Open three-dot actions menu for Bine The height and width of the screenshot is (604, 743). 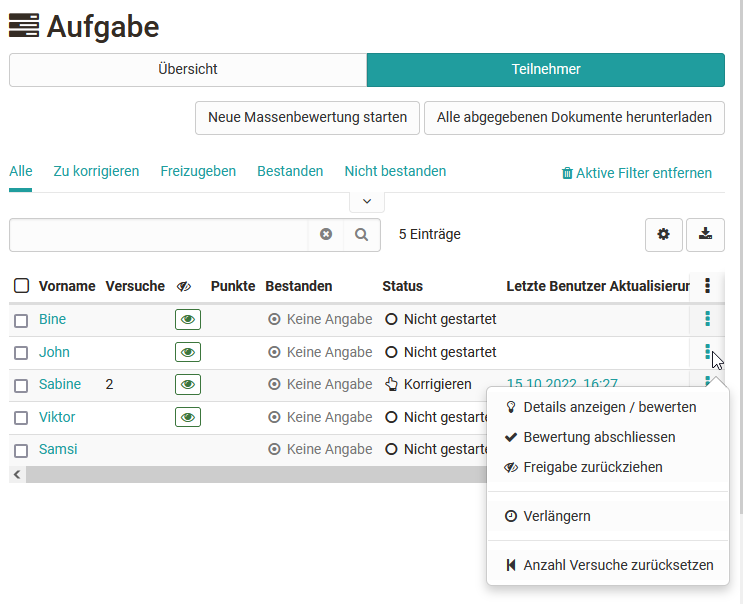pos(707,319)
